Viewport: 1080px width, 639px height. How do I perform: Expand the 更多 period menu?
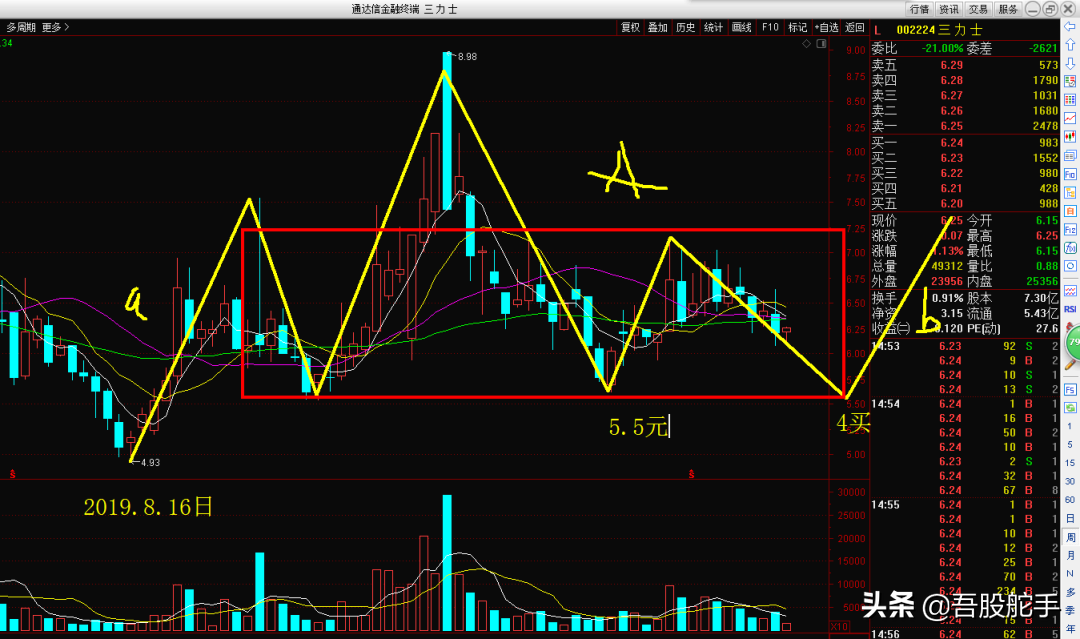(x=55, y=28)
